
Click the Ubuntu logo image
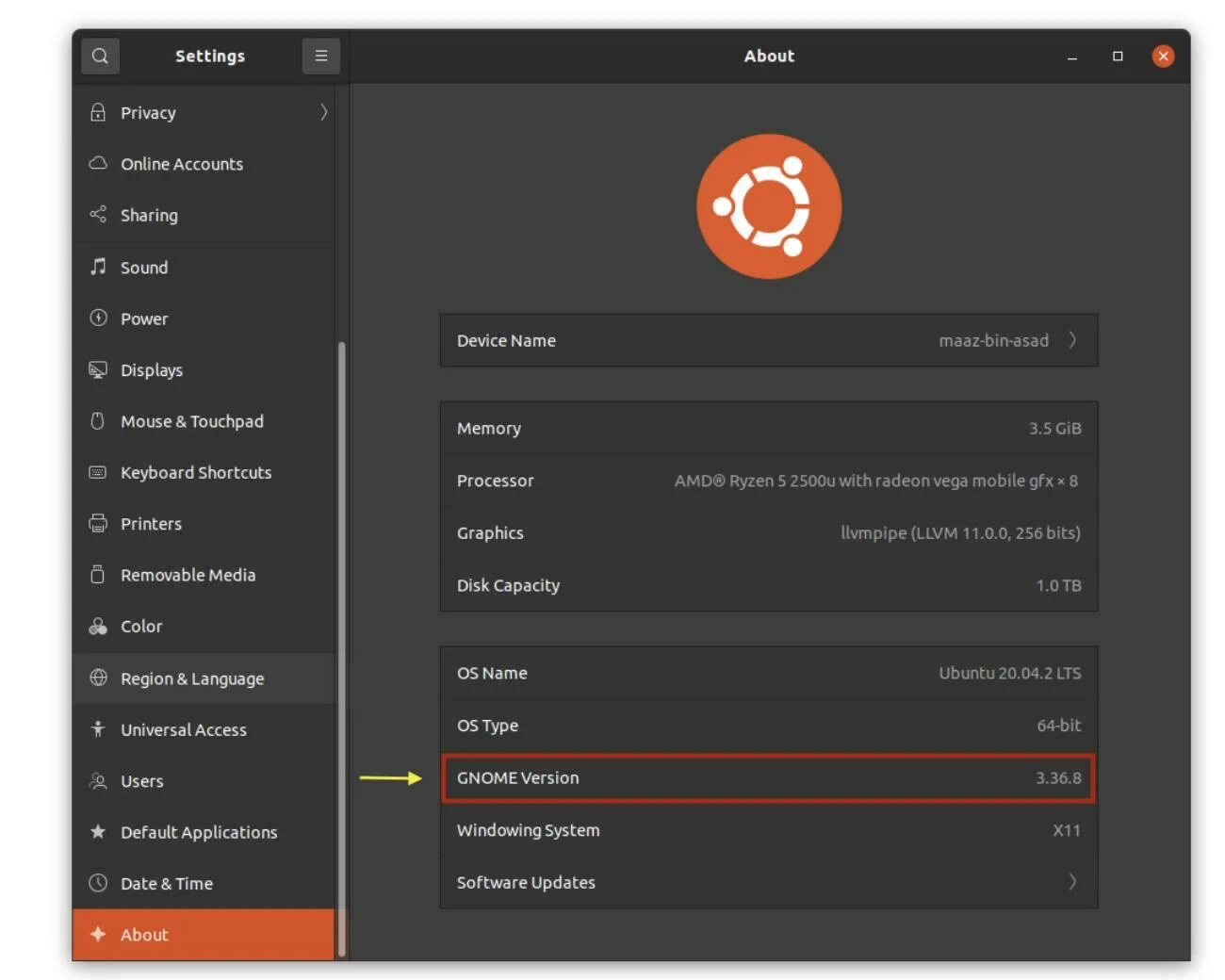(769, 206)
